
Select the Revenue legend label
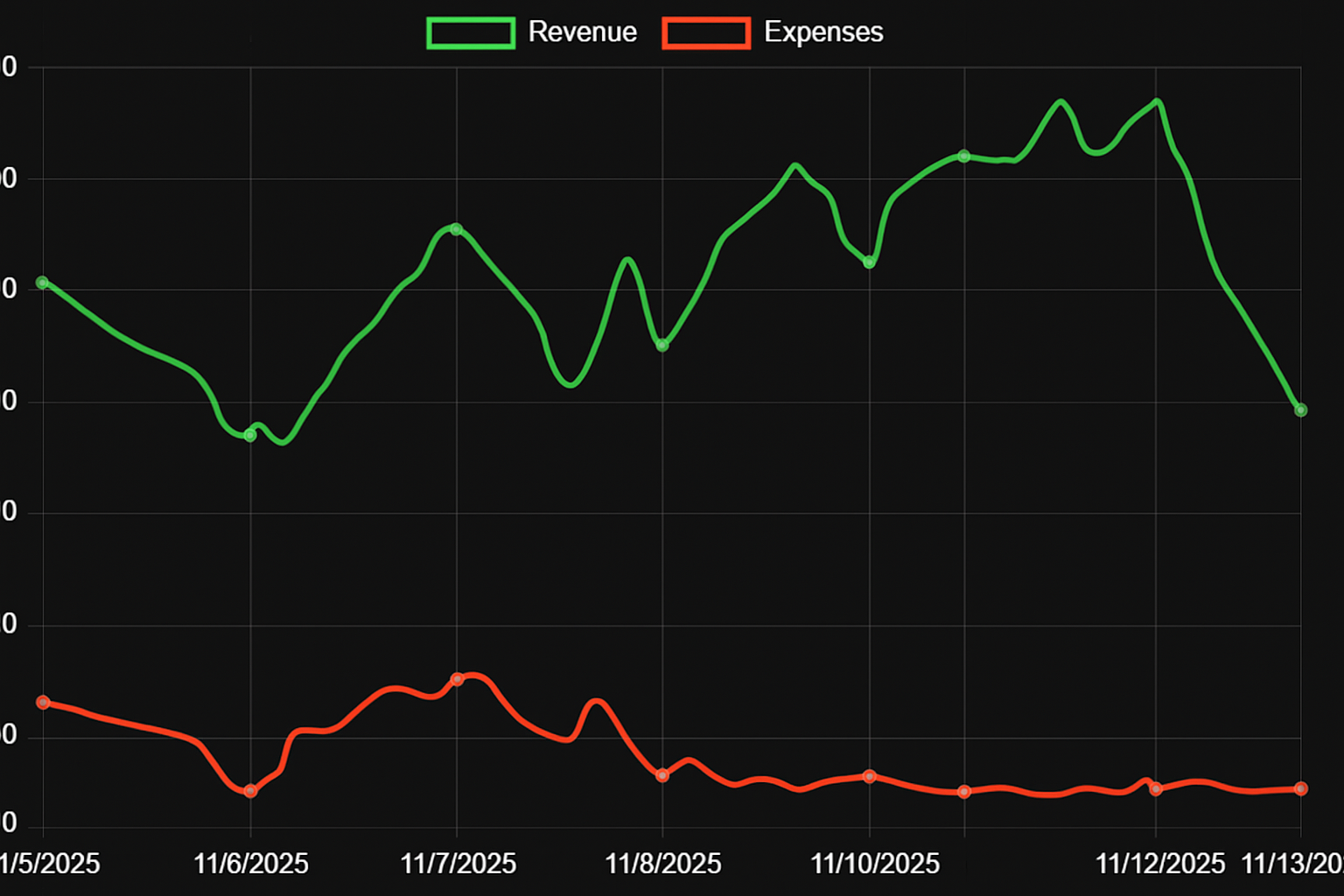point(581,31)
